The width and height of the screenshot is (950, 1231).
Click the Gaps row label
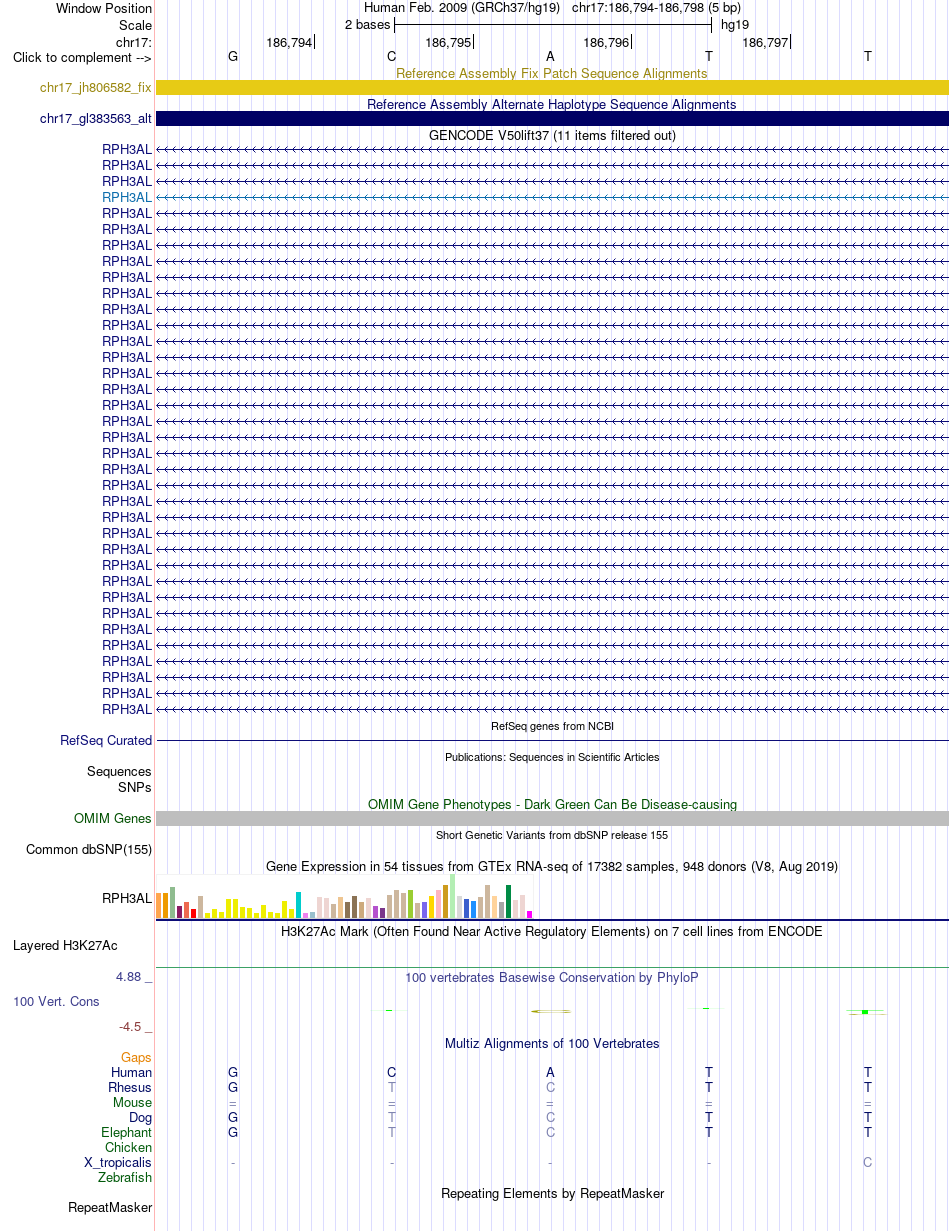(137, 1058)
